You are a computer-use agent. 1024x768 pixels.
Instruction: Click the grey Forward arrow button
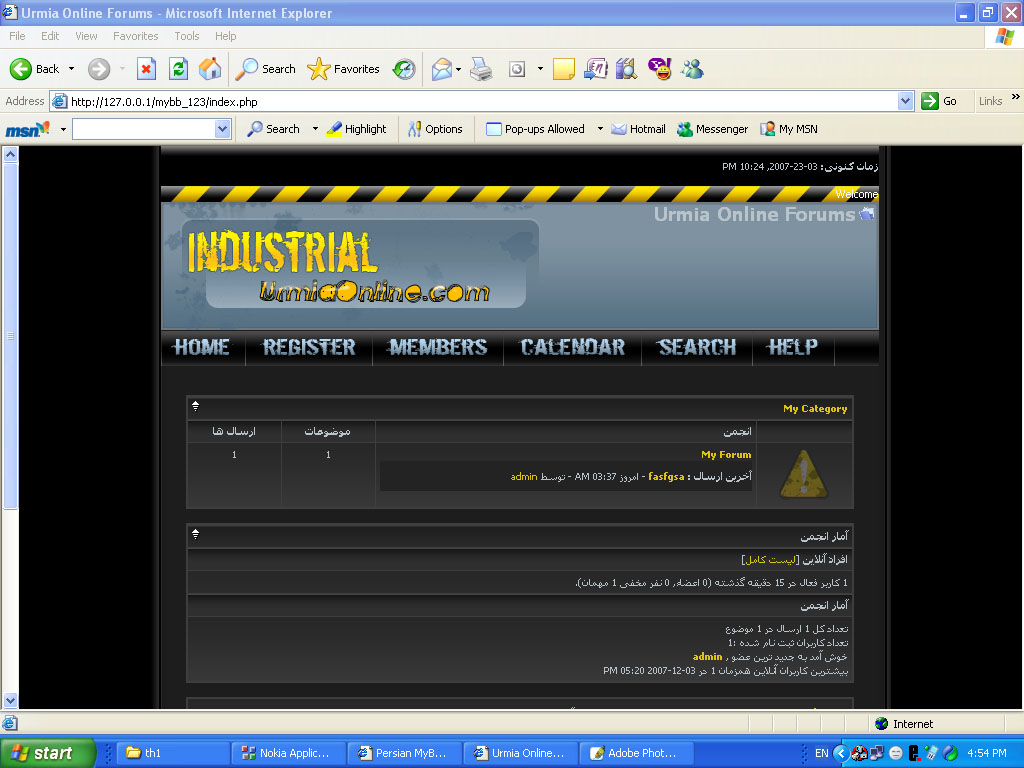99,69
